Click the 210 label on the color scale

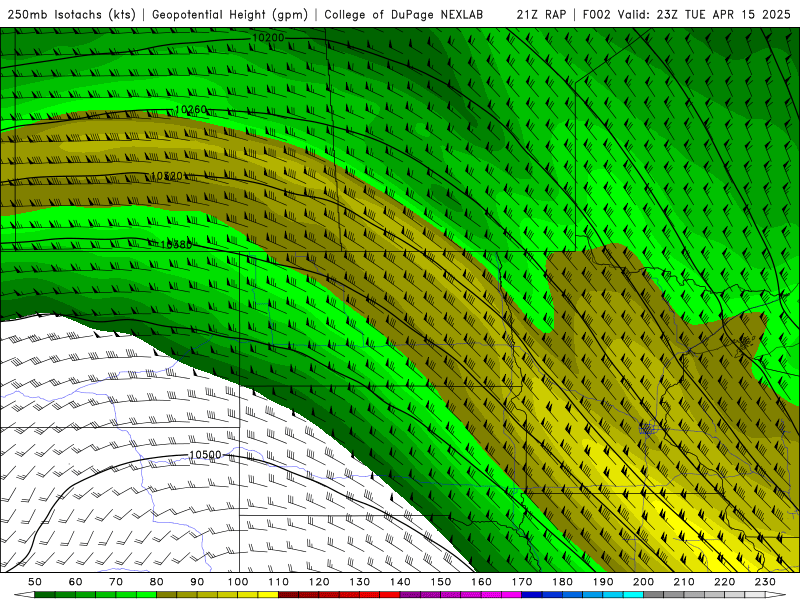coord(684,582)
